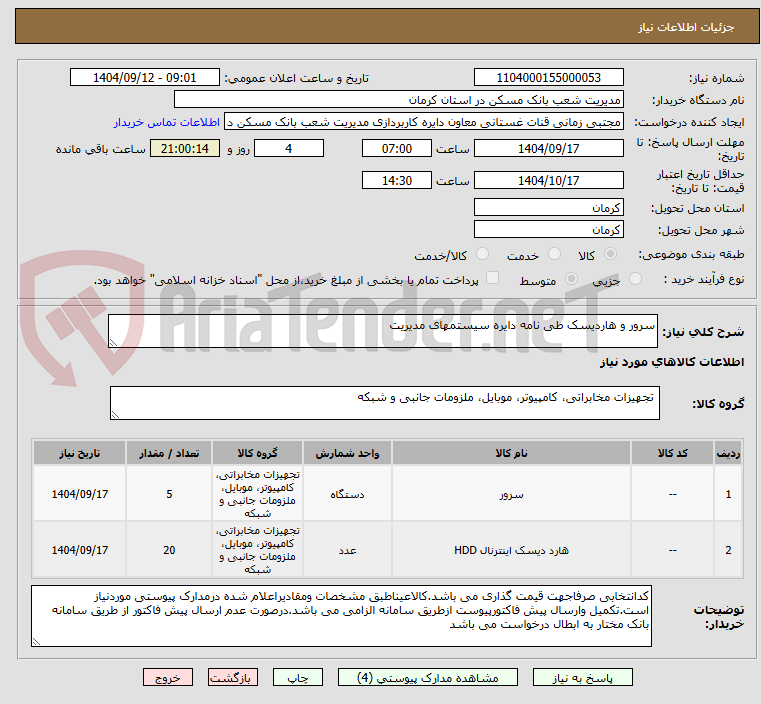The image size is (761, 704).
Task: Click the need number field 1104000155000053
Action: (x=548, y=78)
